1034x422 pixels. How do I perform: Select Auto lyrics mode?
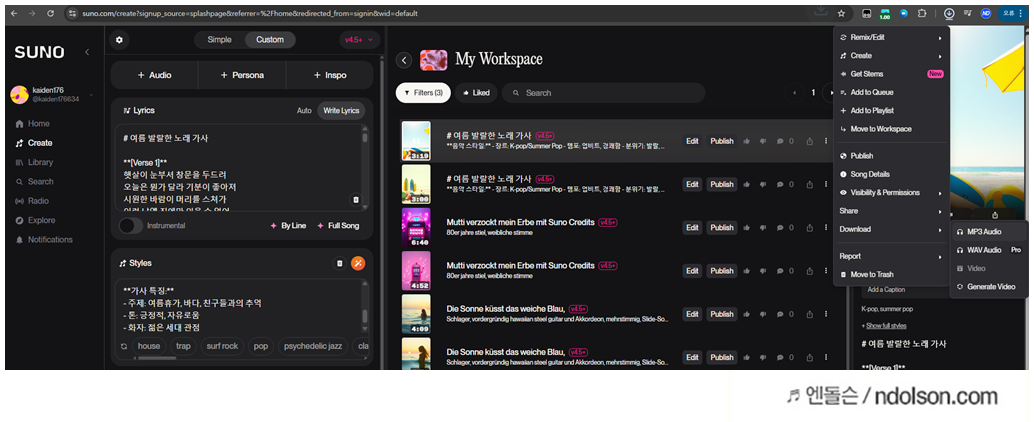304,111
